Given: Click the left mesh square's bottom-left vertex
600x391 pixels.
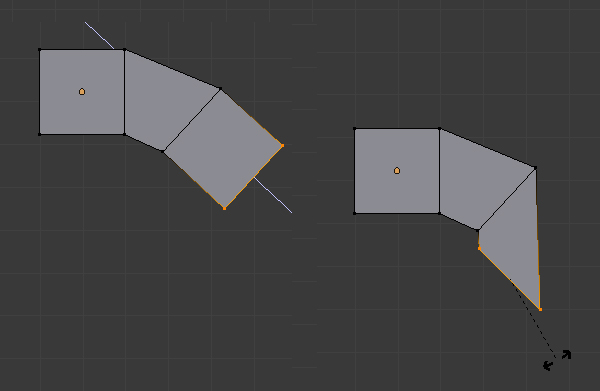Looking at the screenshot, I should point(40,134).
